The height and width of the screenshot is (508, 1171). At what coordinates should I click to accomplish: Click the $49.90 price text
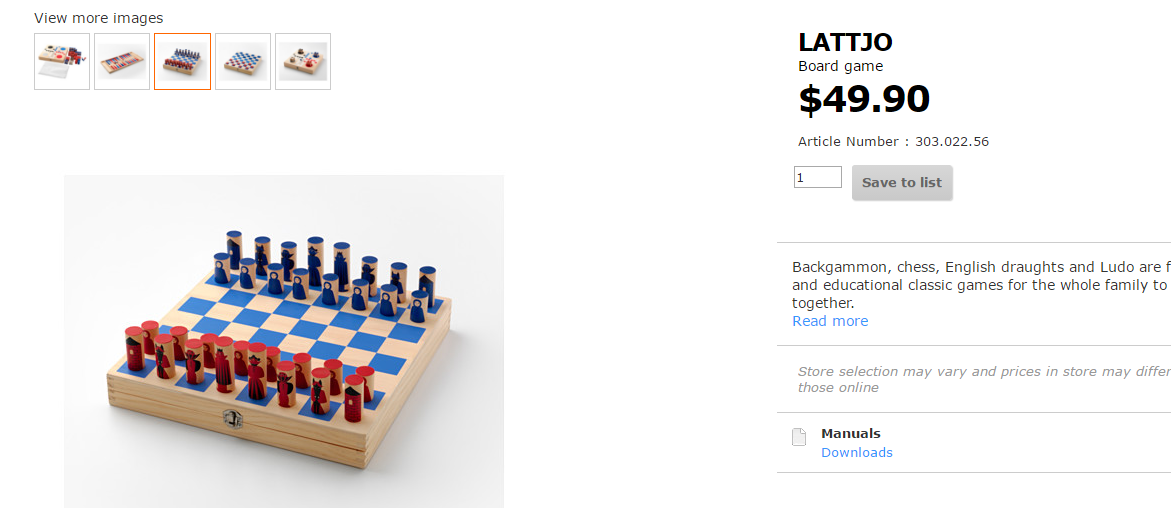point(864,99)
